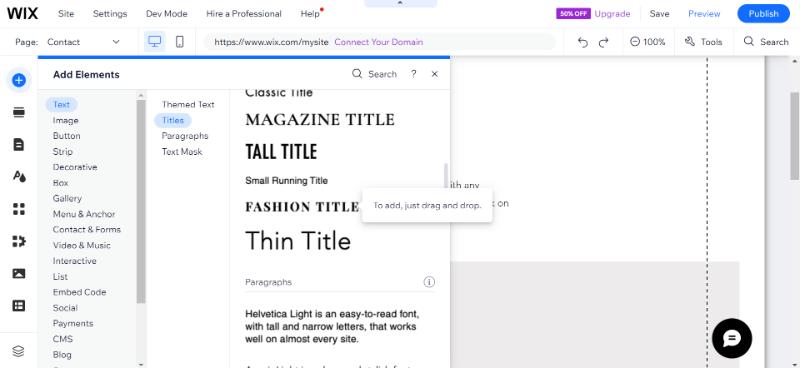Click the 50% OFF badge
This screenshot has width=800, height=368.
click(573, 14)
